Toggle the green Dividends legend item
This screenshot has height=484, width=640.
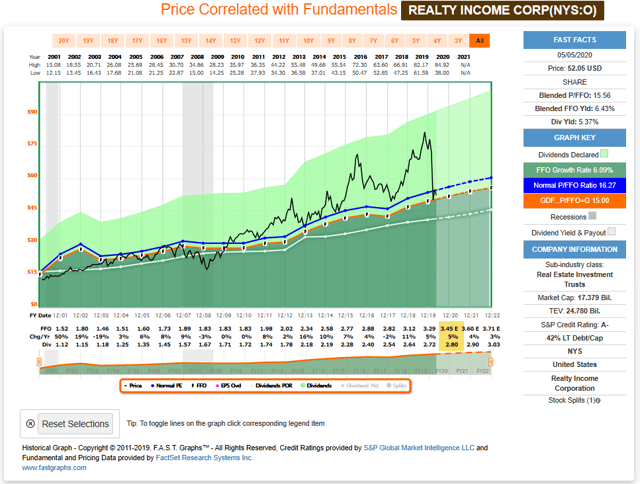point(316,386)
